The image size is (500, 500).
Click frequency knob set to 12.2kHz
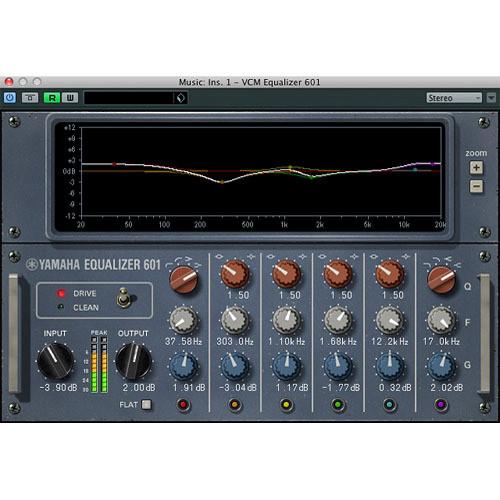[x=389, y=321]
